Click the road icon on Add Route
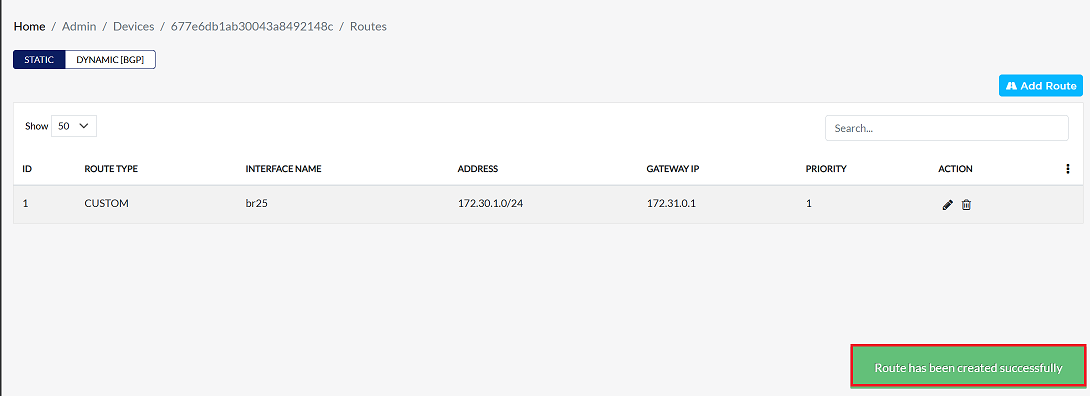The image size is (1090, 396). [x=1011, y=86]
